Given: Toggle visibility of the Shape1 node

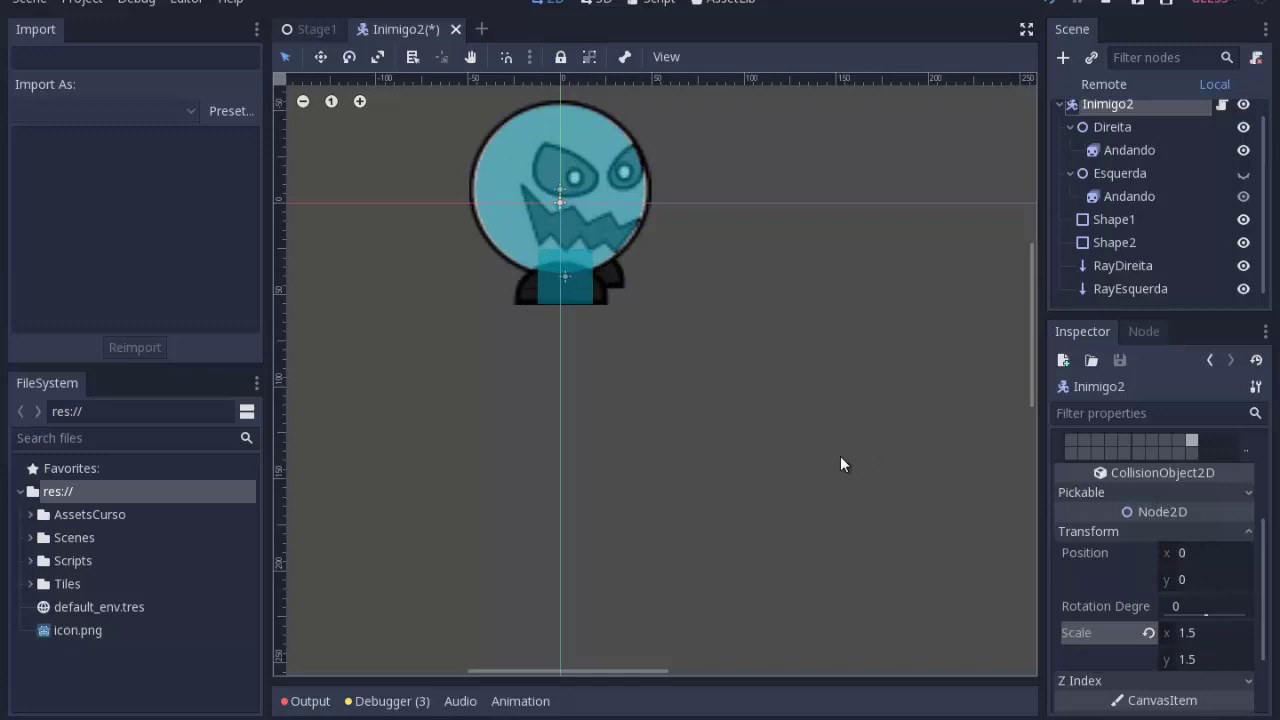Looking at the screenshot, I should [x=1243, y=220].
